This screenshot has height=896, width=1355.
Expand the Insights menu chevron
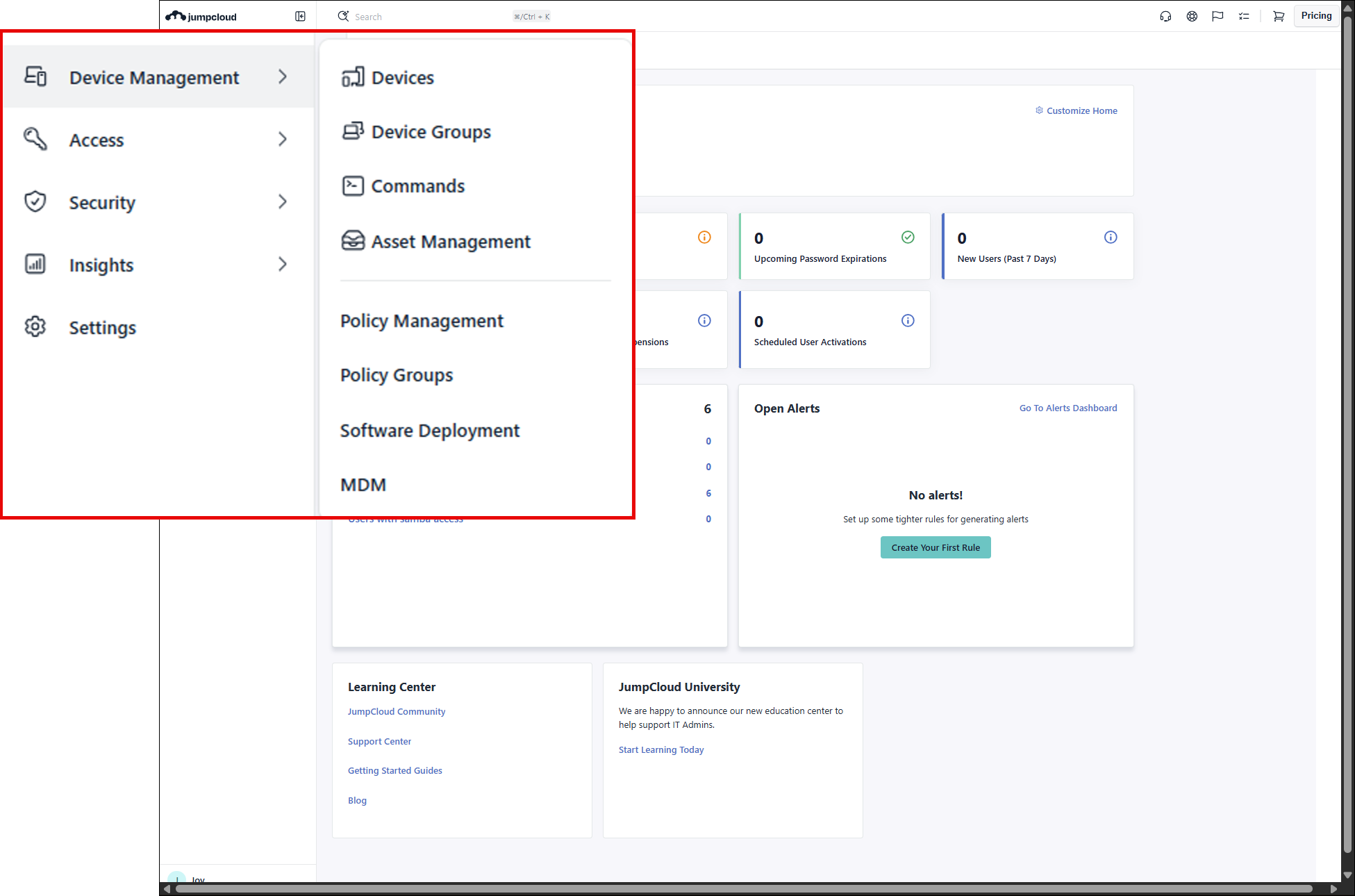point(282,265)
